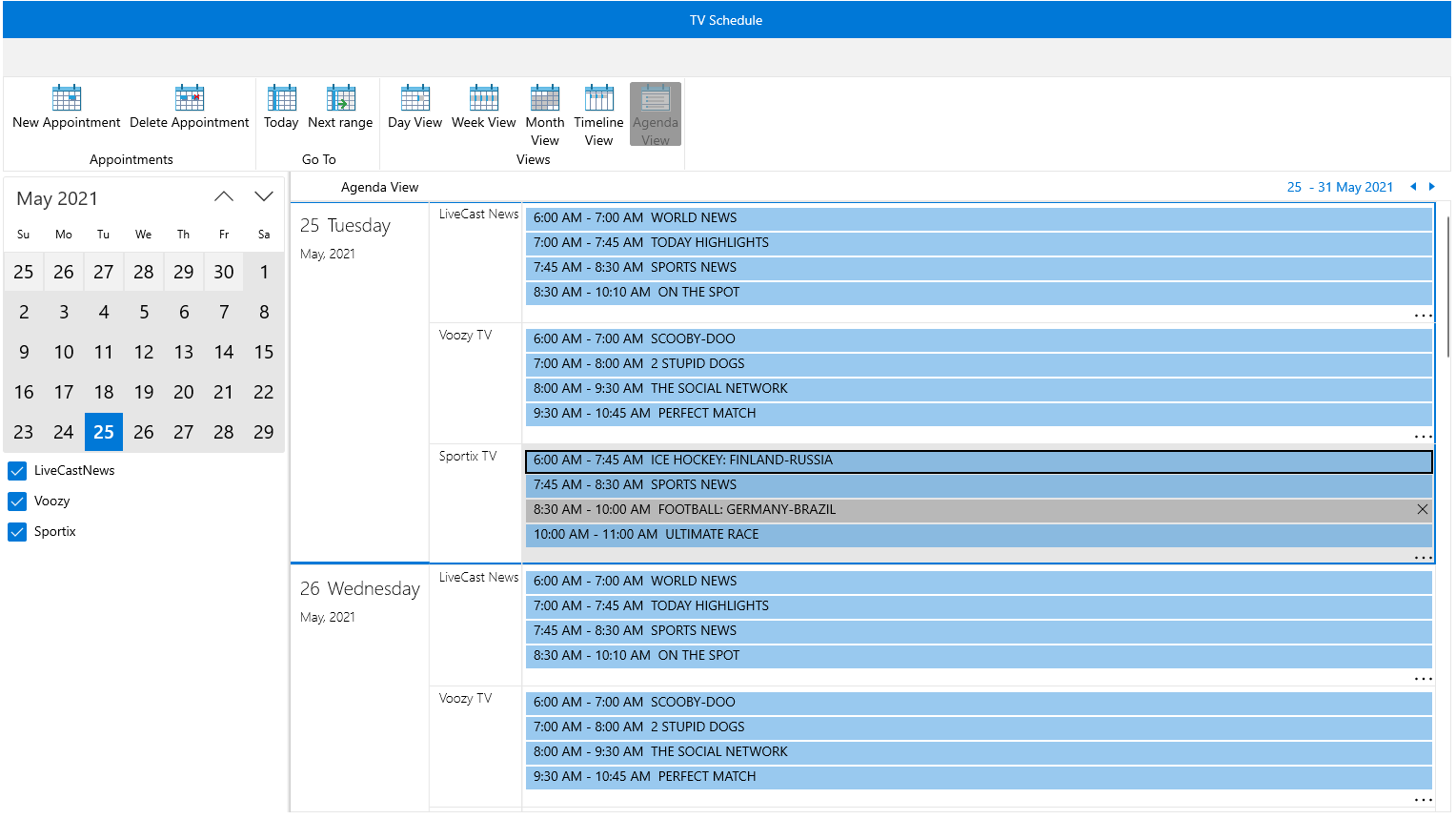Select May 22 in the mini calendar
Image resolution: width=1456 pixels, height=819 pixels.
click(x=264, y=392)
